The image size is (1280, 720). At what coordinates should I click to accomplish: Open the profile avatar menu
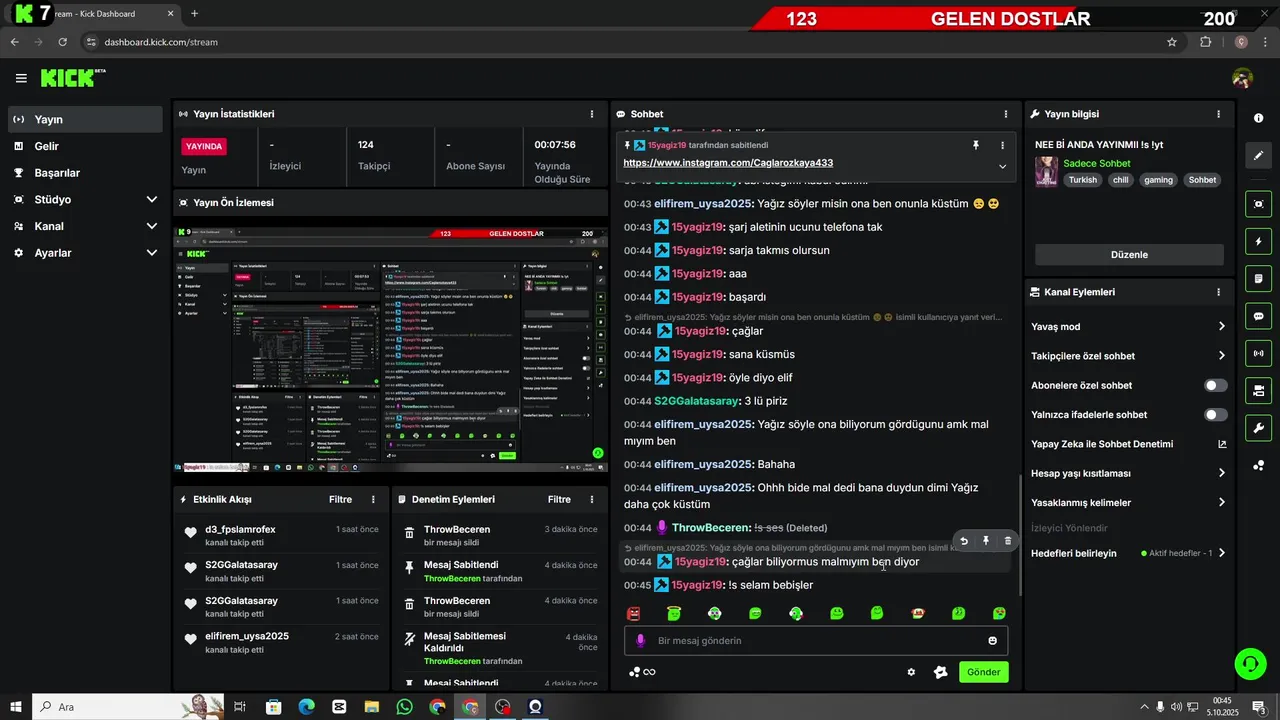[1242, 78]
